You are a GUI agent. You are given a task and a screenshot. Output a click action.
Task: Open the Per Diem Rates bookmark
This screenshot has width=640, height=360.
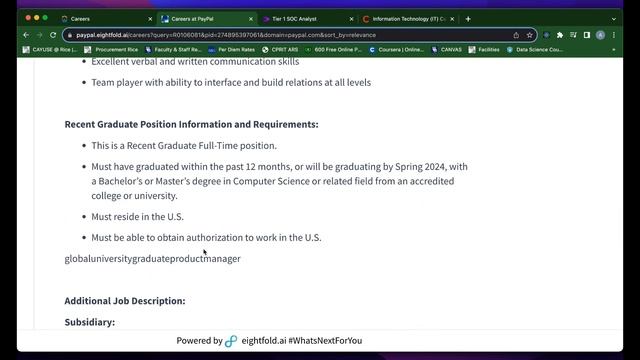click(231, 50)
